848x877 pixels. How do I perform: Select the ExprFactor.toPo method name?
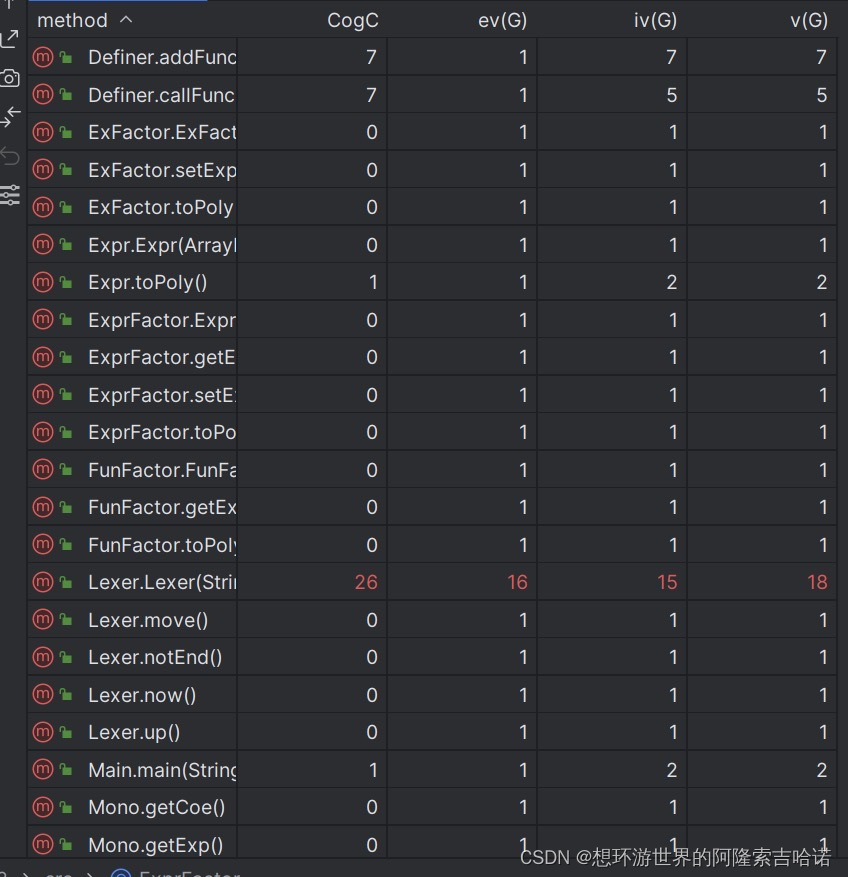point(162,432)
